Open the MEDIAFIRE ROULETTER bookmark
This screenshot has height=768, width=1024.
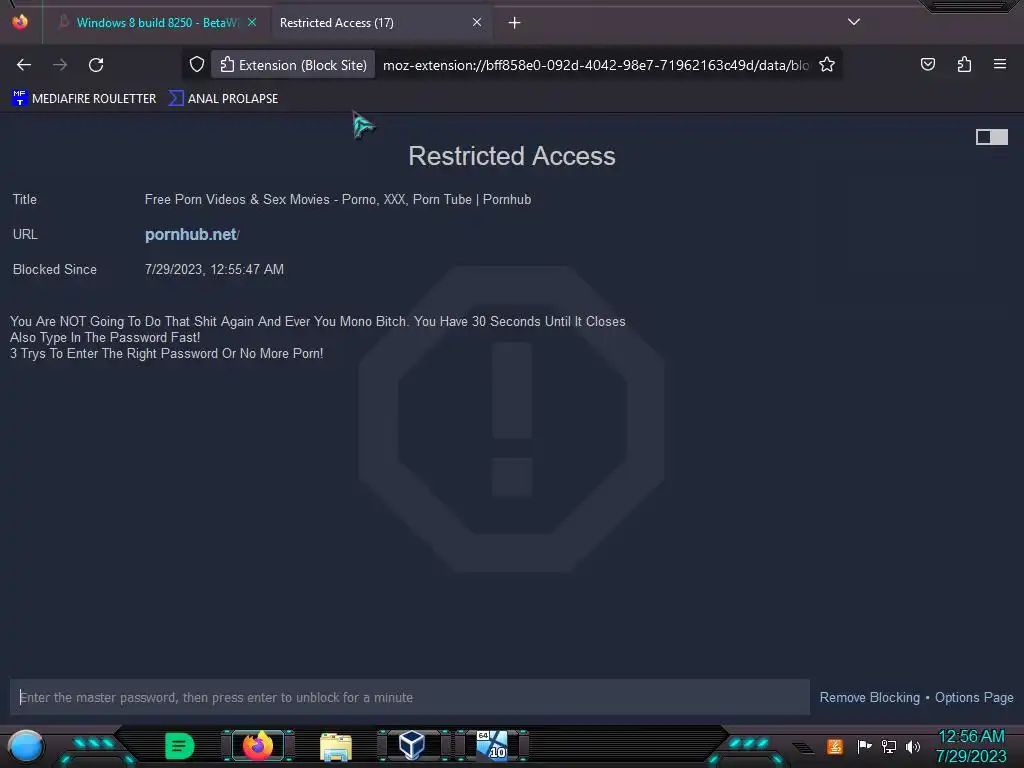coord(84,99)
